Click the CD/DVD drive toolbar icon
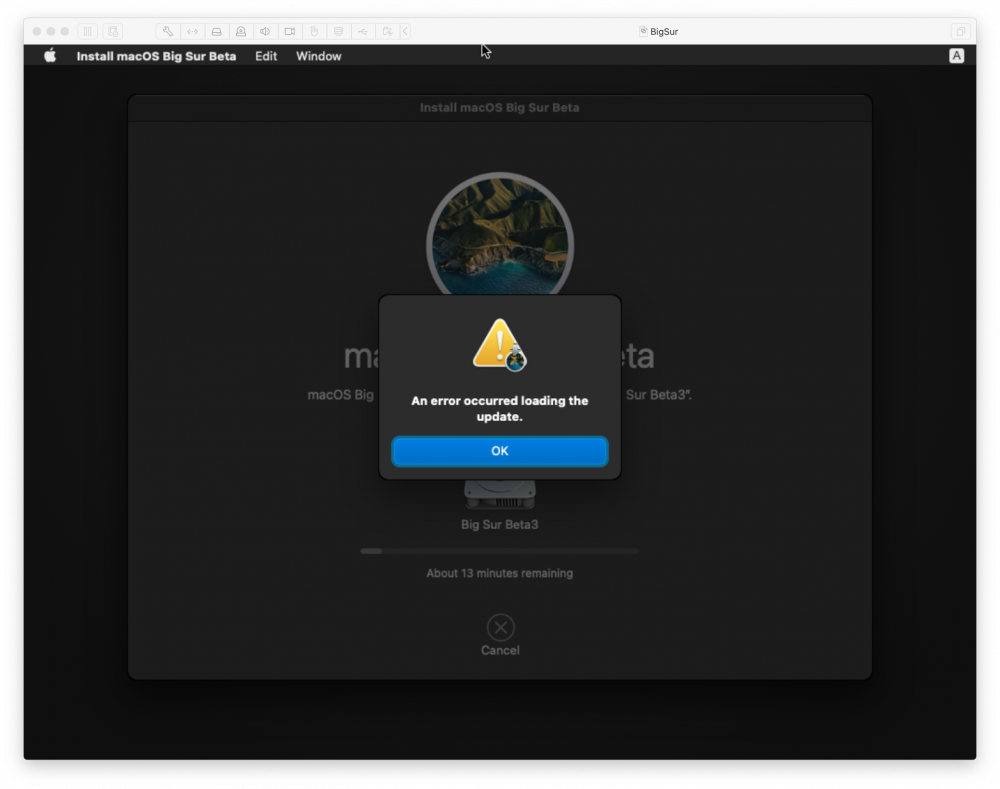This screenshot has height=789, width=1000. pyautogui.click(x=240, y=31)
